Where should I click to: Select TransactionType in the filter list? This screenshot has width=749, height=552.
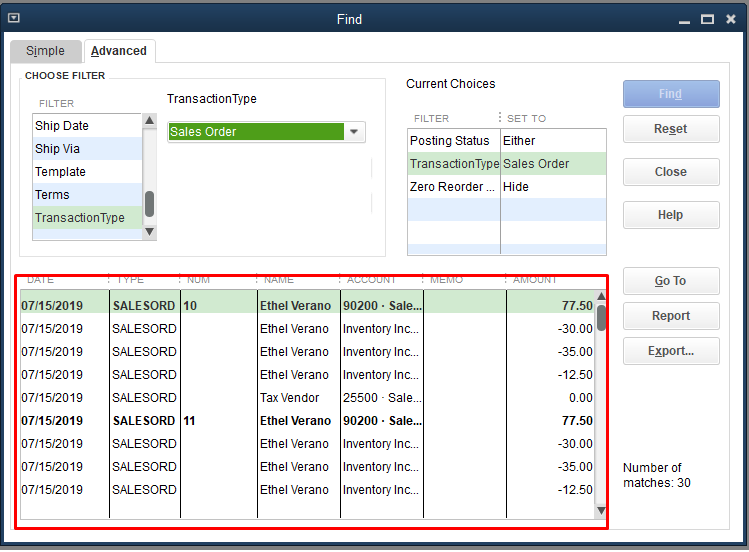(87, 217)
